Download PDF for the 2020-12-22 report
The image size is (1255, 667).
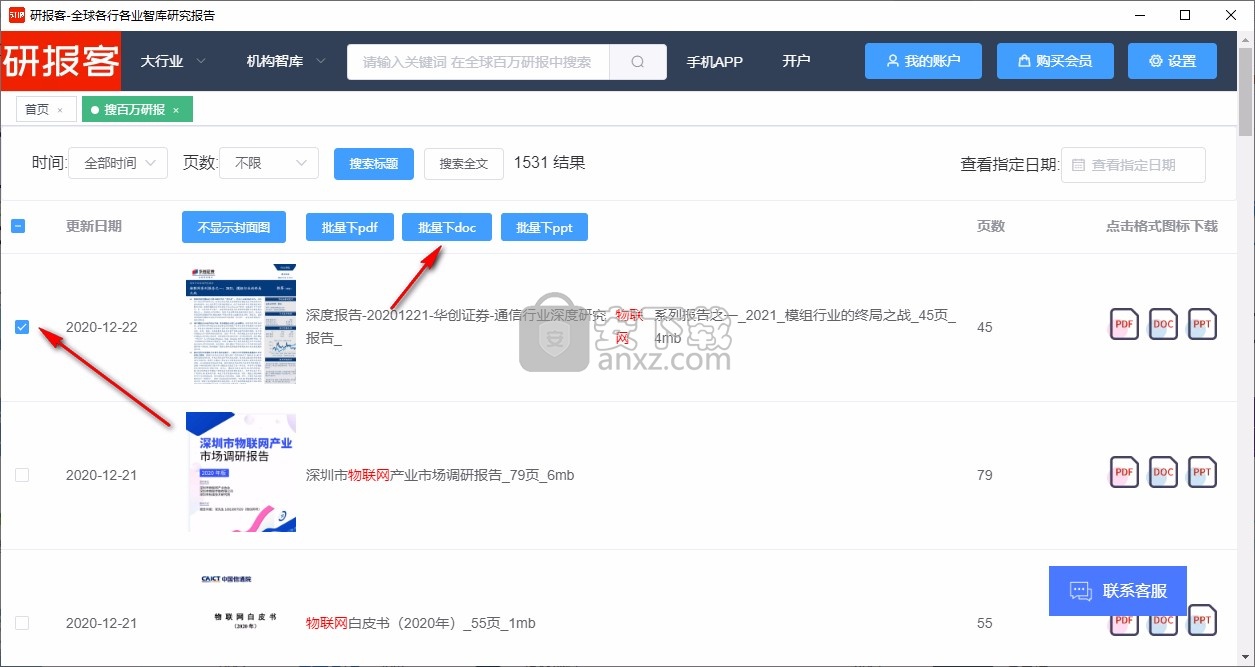[x=1124, y=325]
